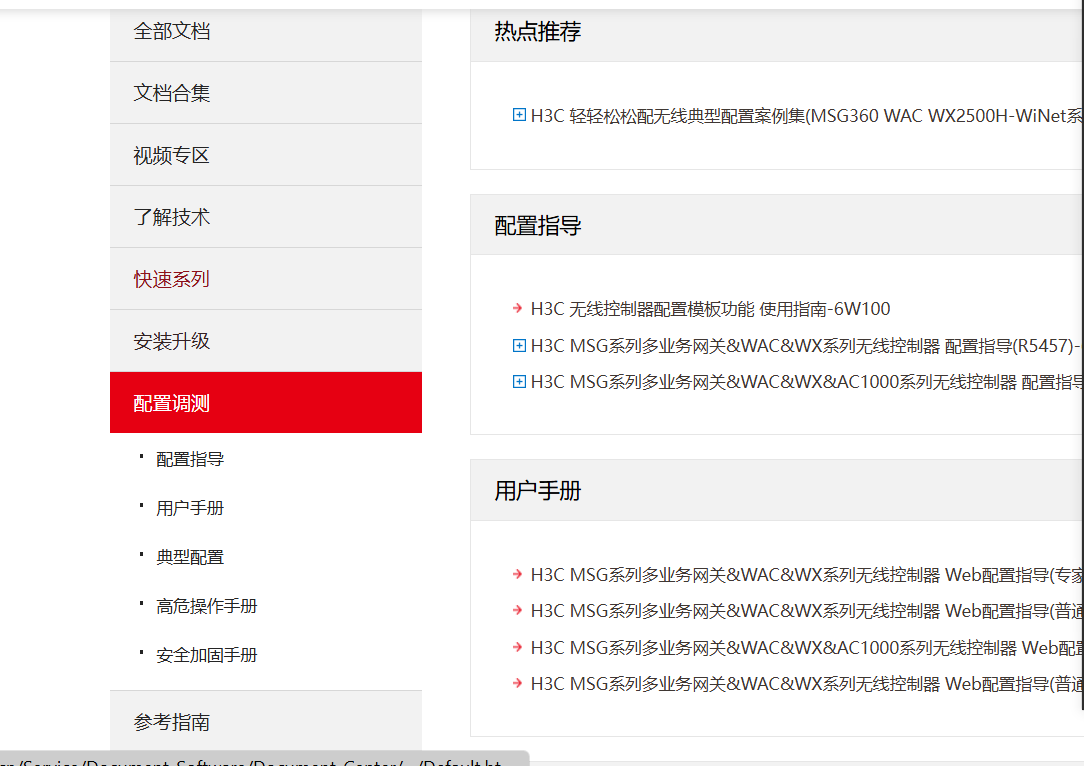Open first Web配置指导(专家 document link
The width and height of the screenshot is (1084, 766).
point(806,574)
